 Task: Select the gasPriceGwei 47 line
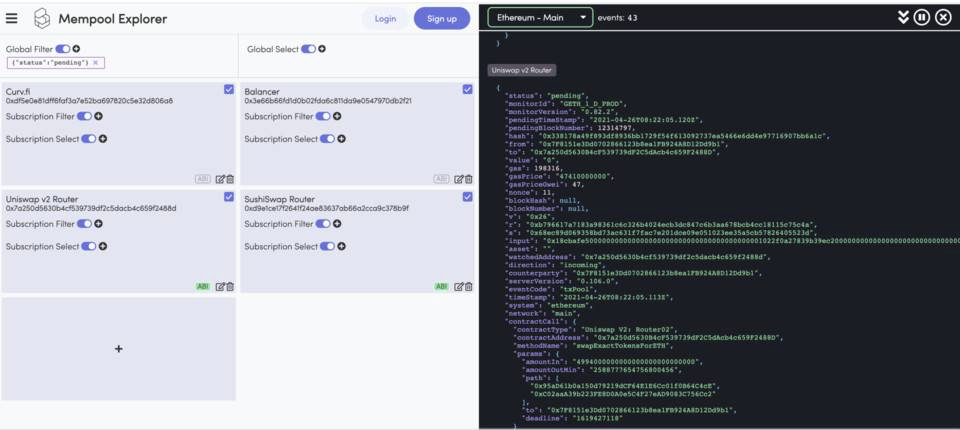click(544, 184)
